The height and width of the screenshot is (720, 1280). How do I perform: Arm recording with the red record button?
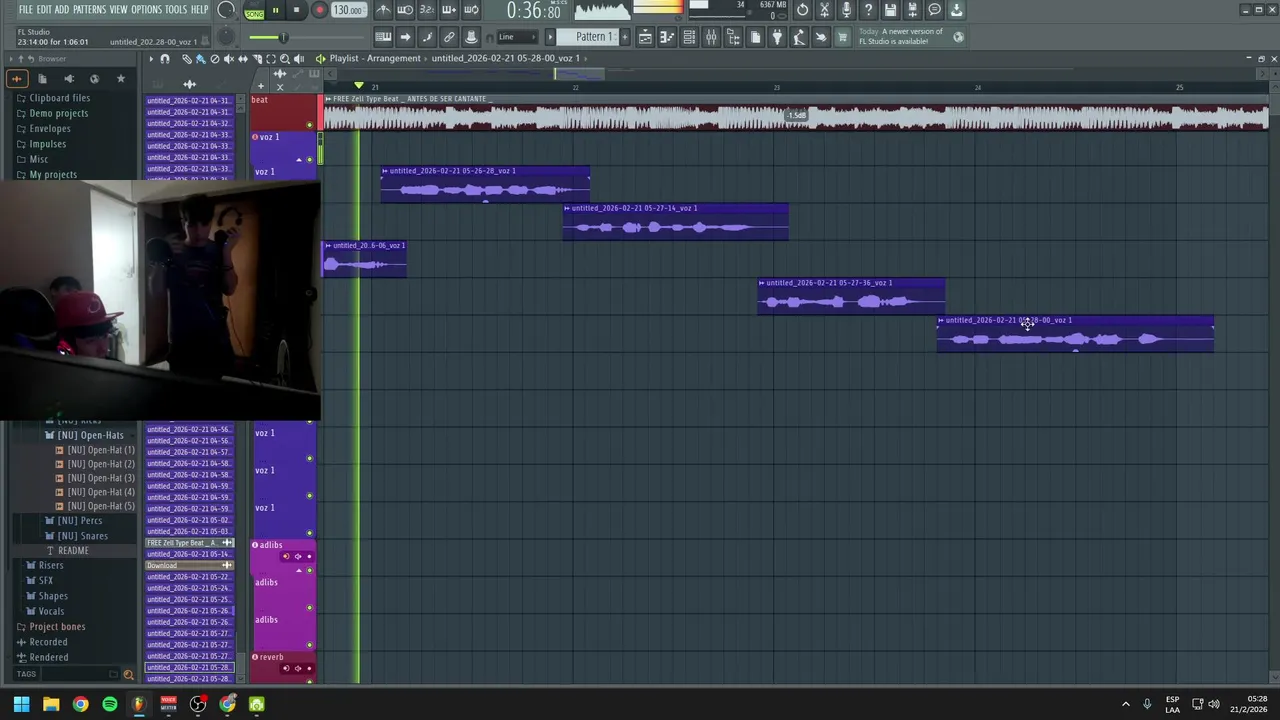319,11
